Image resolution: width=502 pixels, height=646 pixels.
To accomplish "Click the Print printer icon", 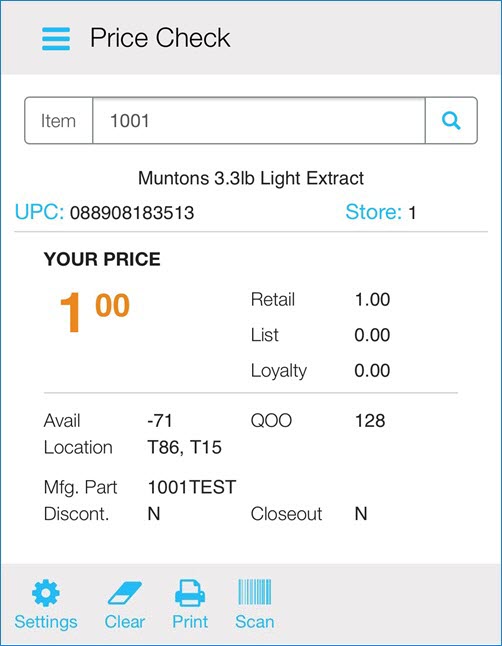I will point(190,593).
